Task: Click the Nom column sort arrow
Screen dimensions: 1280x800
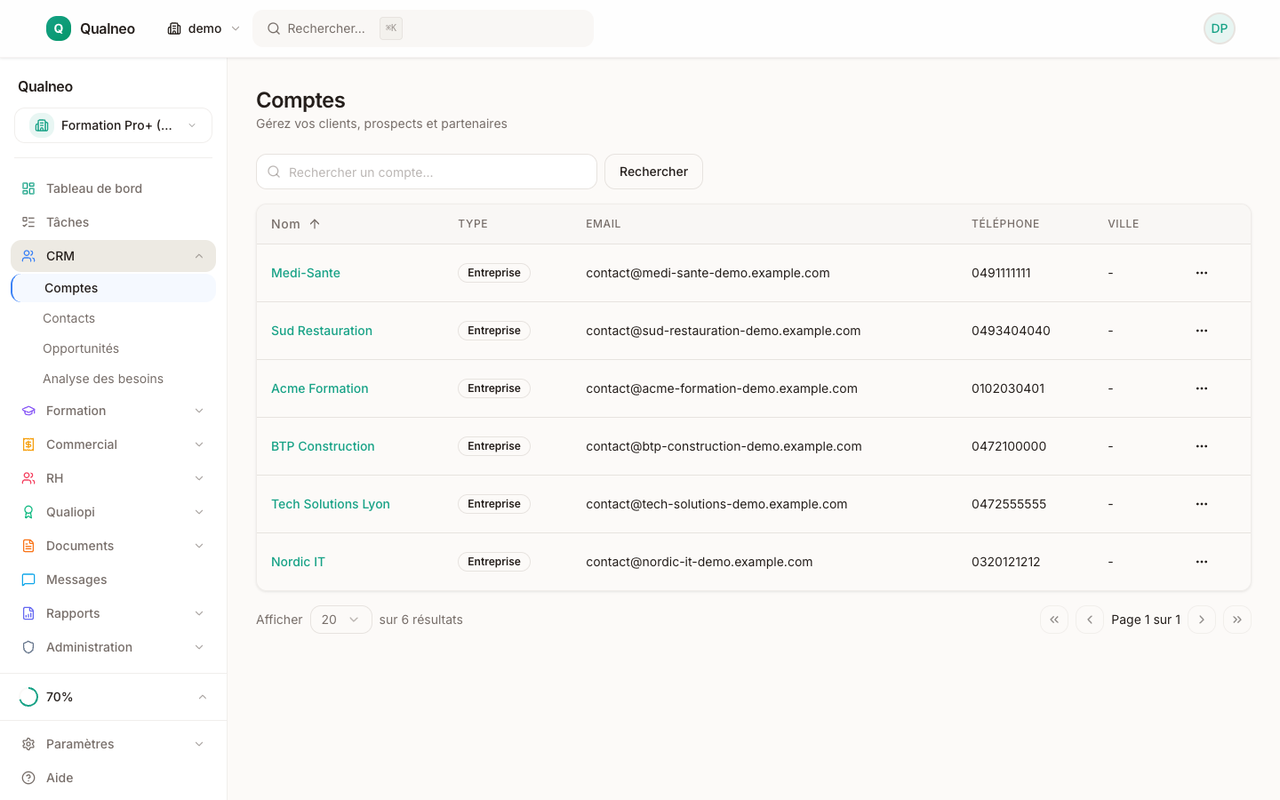Action: [x=315, y=224]
